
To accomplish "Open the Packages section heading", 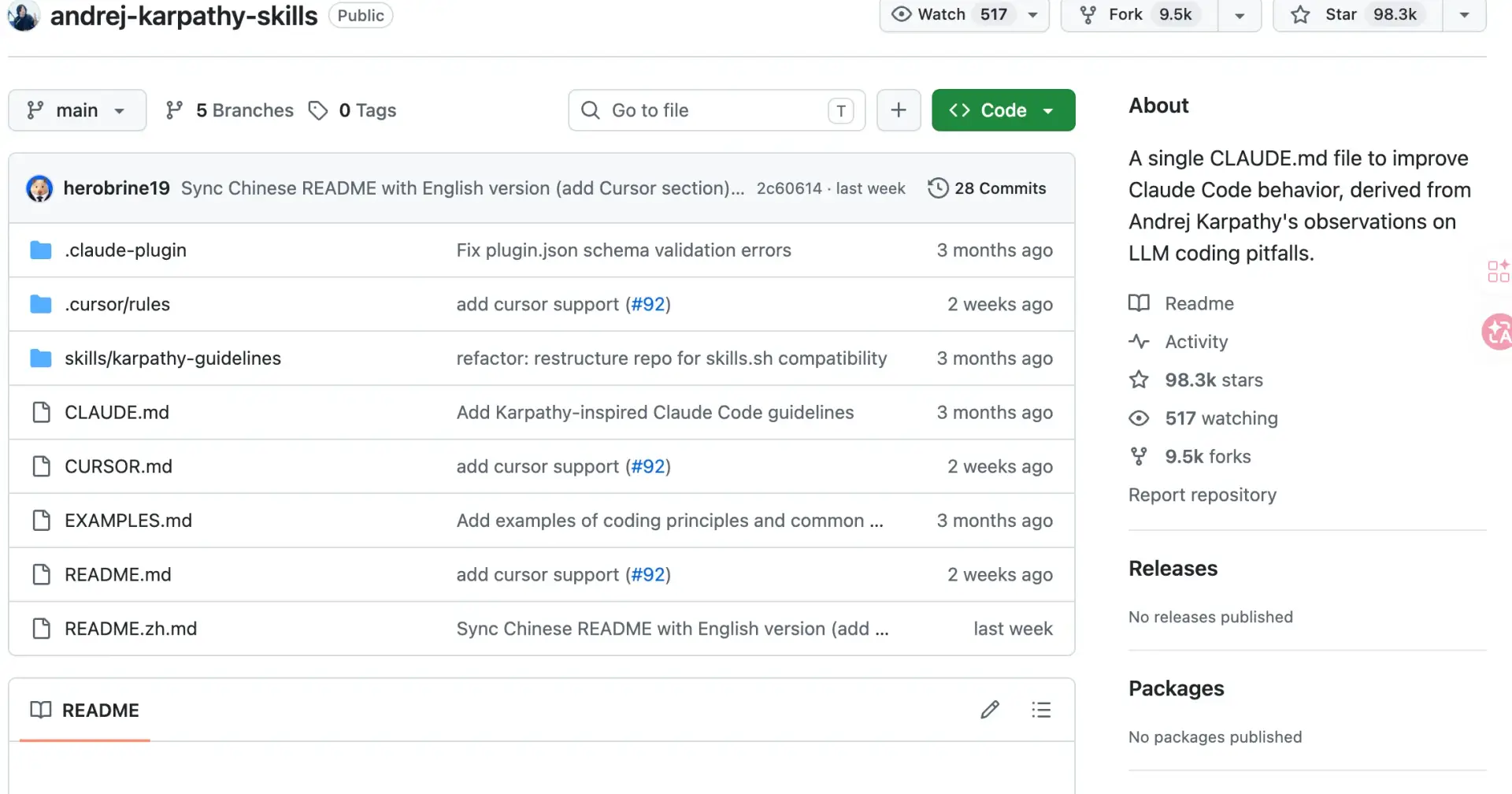I will coord(1177,689).
